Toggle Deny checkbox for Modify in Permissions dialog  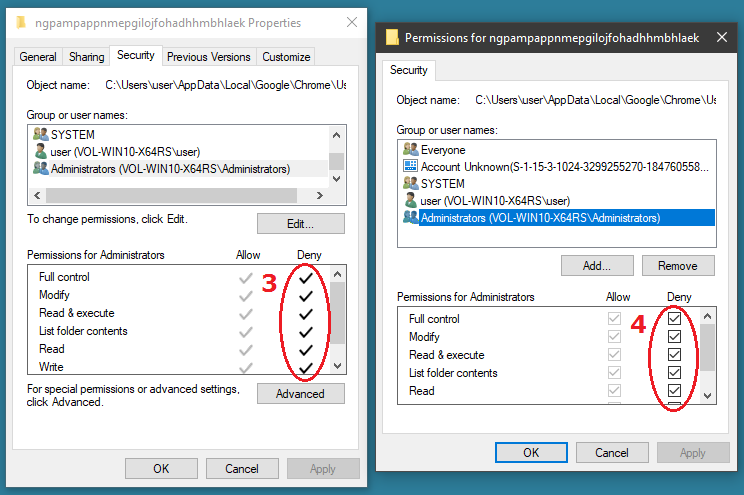click(x=674, y=336)
